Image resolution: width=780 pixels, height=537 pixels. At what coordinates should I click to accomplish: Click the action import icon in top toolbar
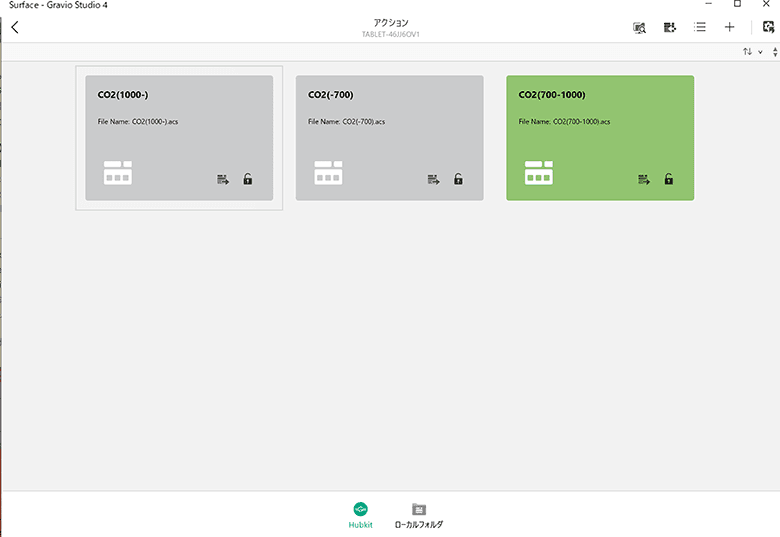click(x=670, y=27)
